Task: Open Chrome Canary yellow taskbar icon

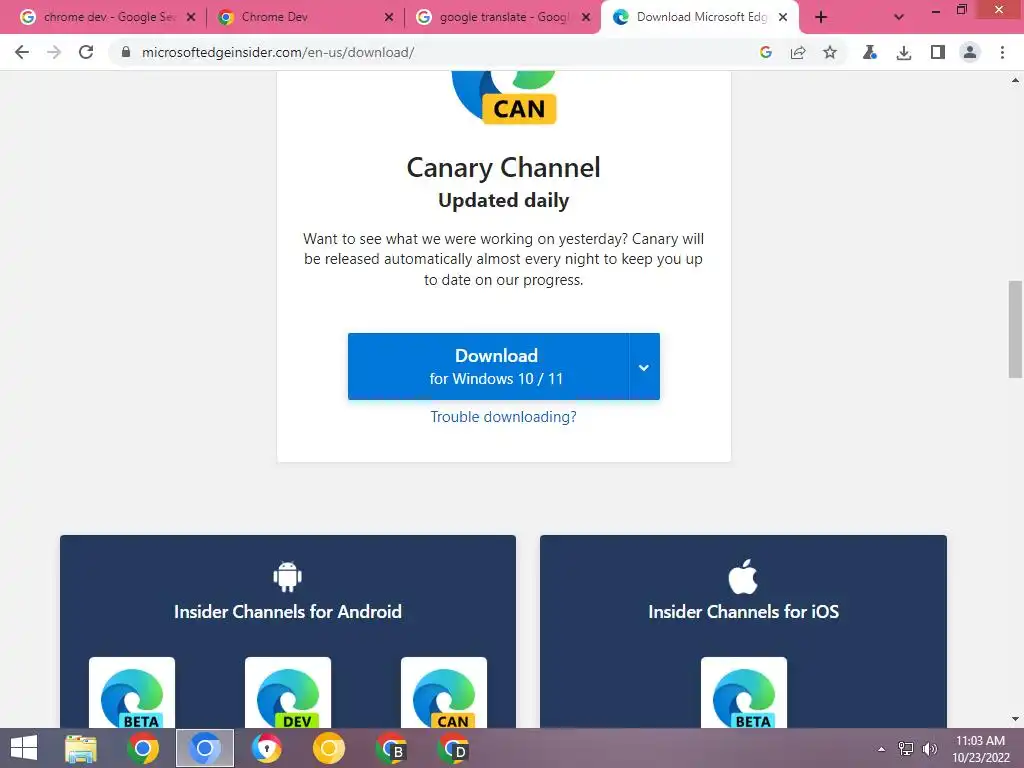Action: [x=328, y=748]
